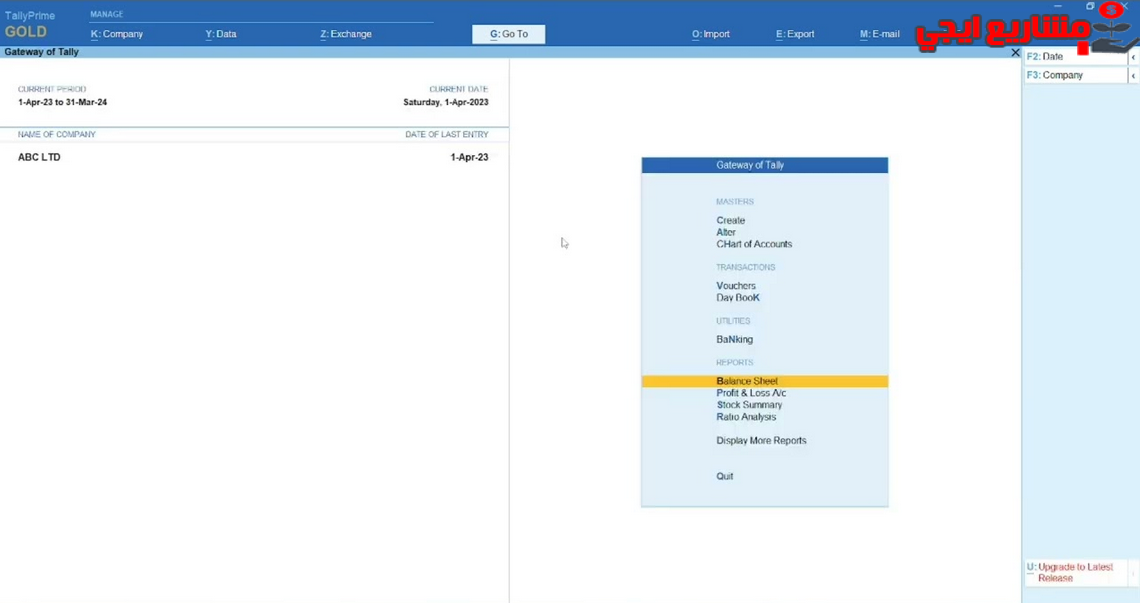
Task: Open the O: Import menu
Action: click(x=710, y=34)
